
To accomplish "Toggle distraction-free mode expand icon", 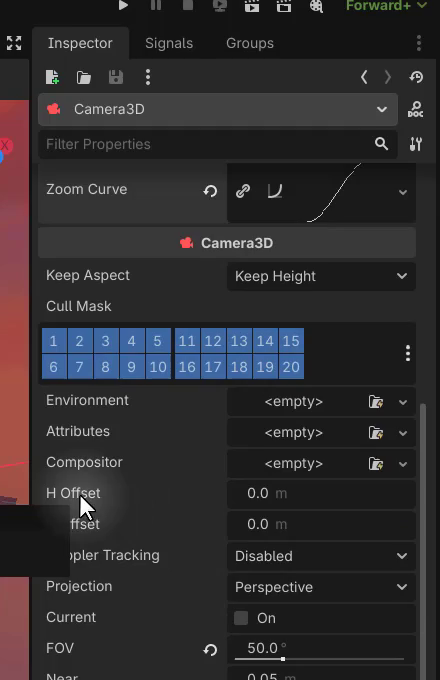I will point(14,43).
